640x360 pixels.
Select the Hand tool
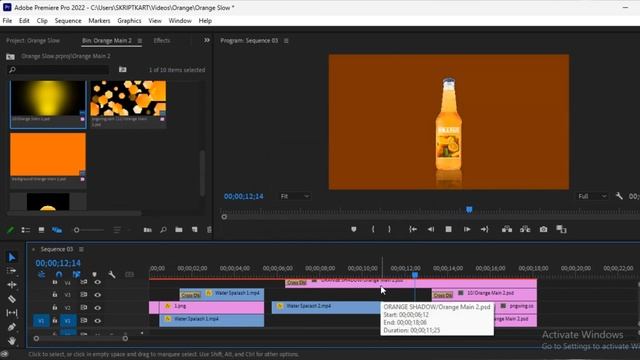coord(11,340)
